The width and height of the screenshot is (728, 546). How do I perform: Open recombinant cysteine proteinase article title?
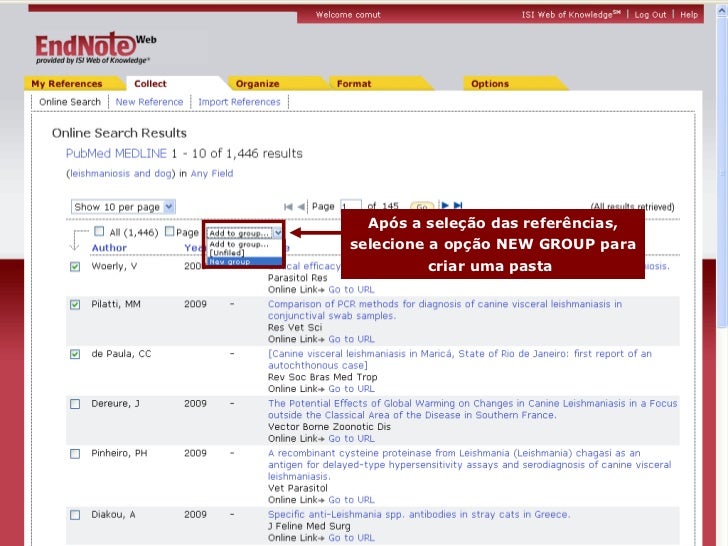[x=469, y=465]
